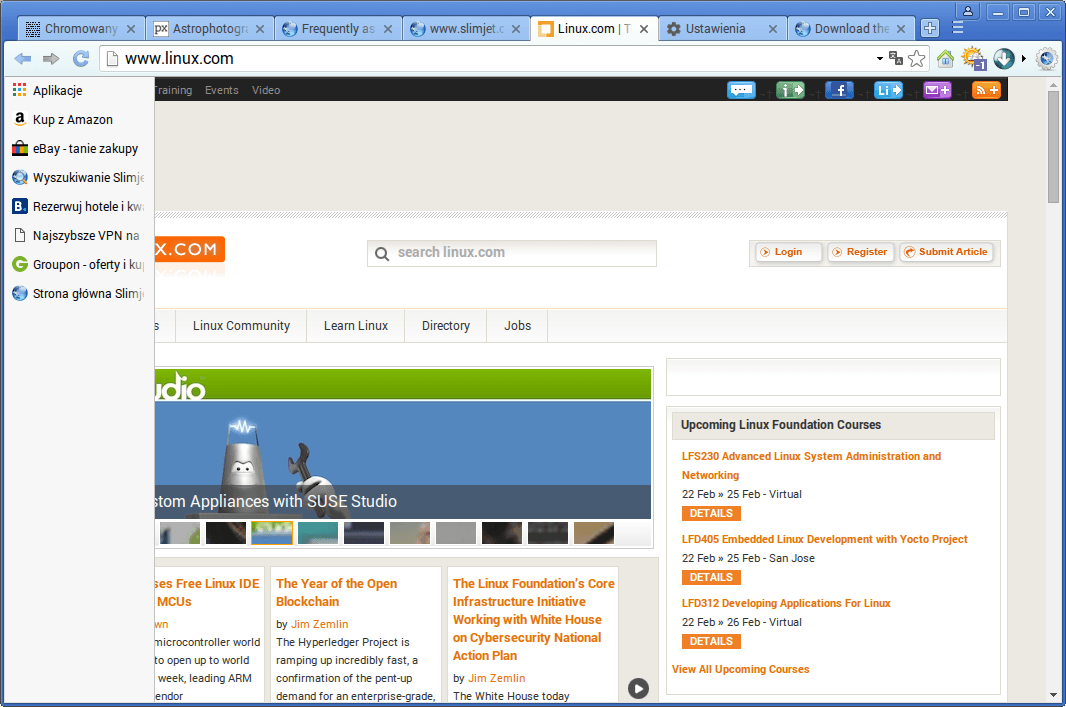Click DETAILS button under LFD312 course

click(711, 641)
